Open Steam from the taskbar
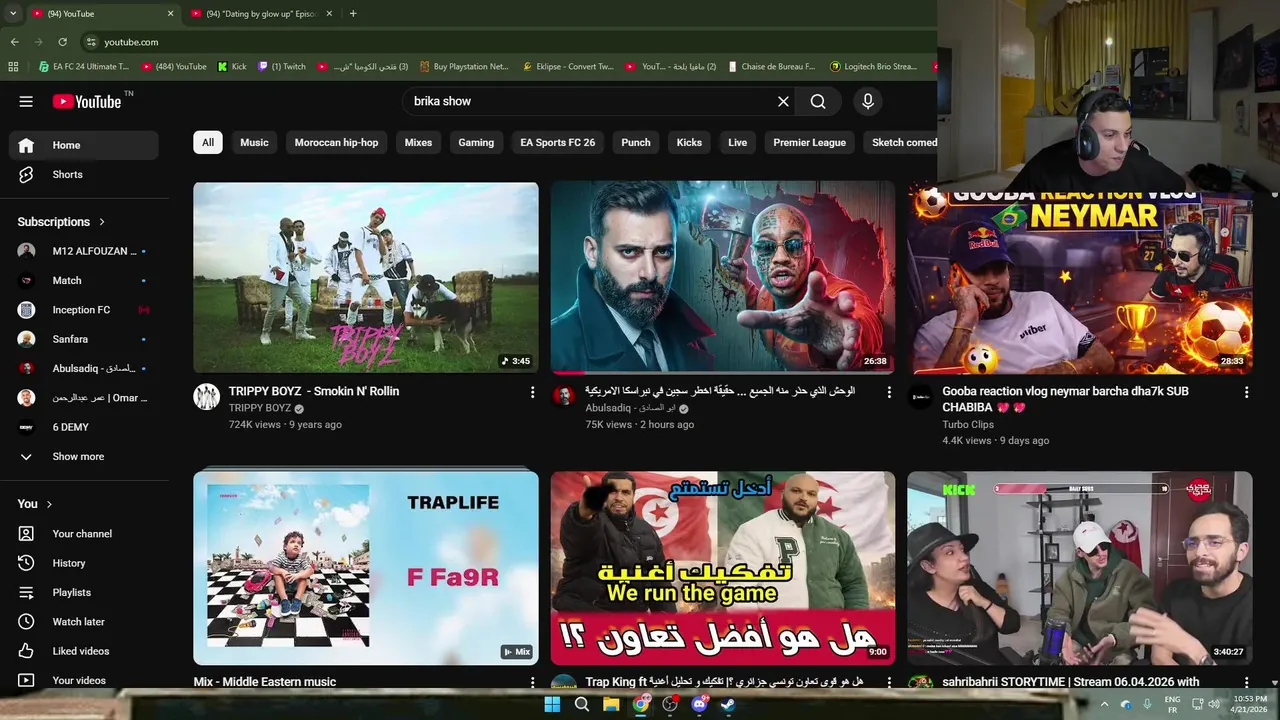Image resolution: width=1280 pixels, height=720 pixels. point(728,704)
